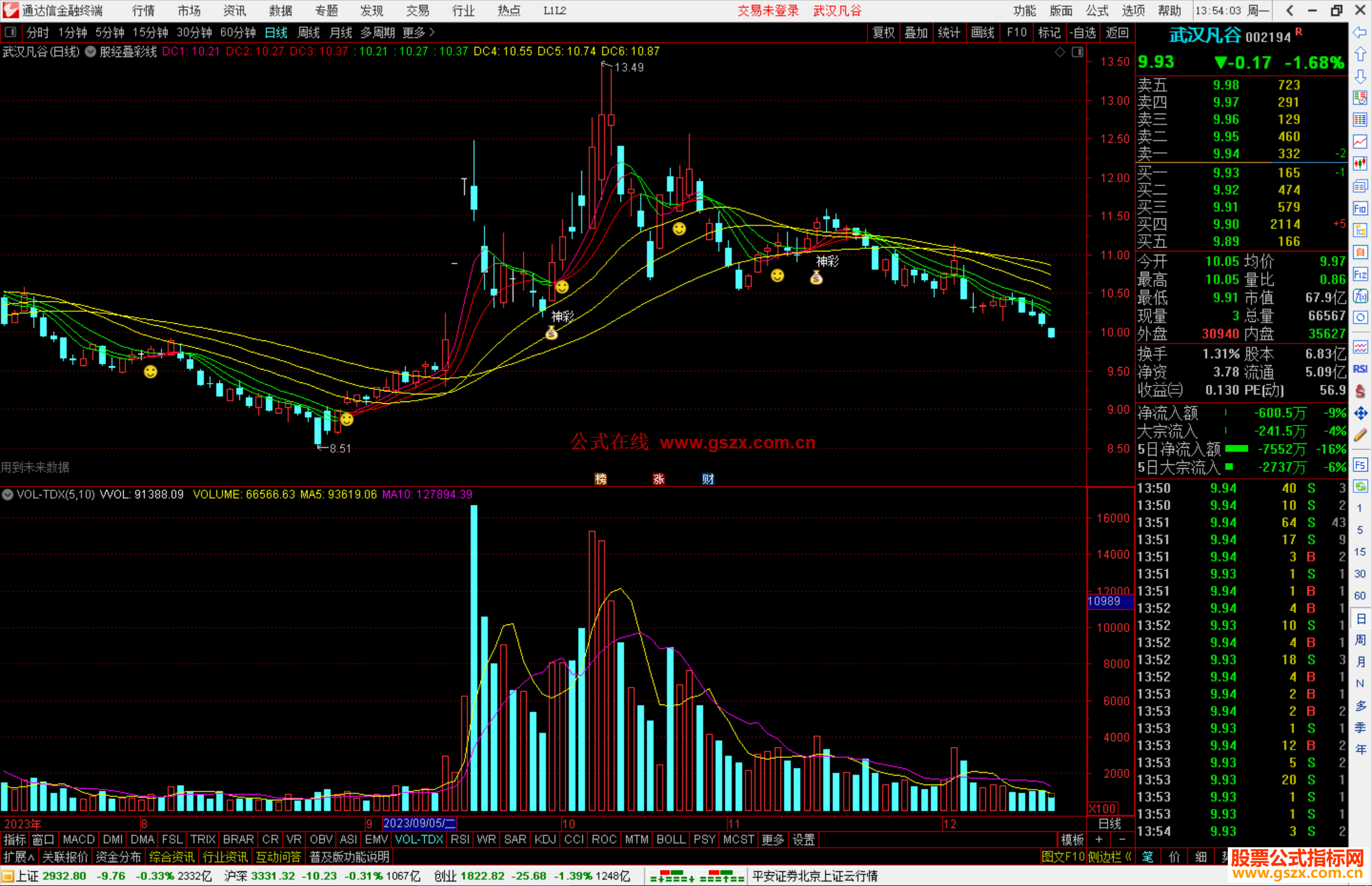
Task: Click the 复权 button
Action: coord(883,32)
